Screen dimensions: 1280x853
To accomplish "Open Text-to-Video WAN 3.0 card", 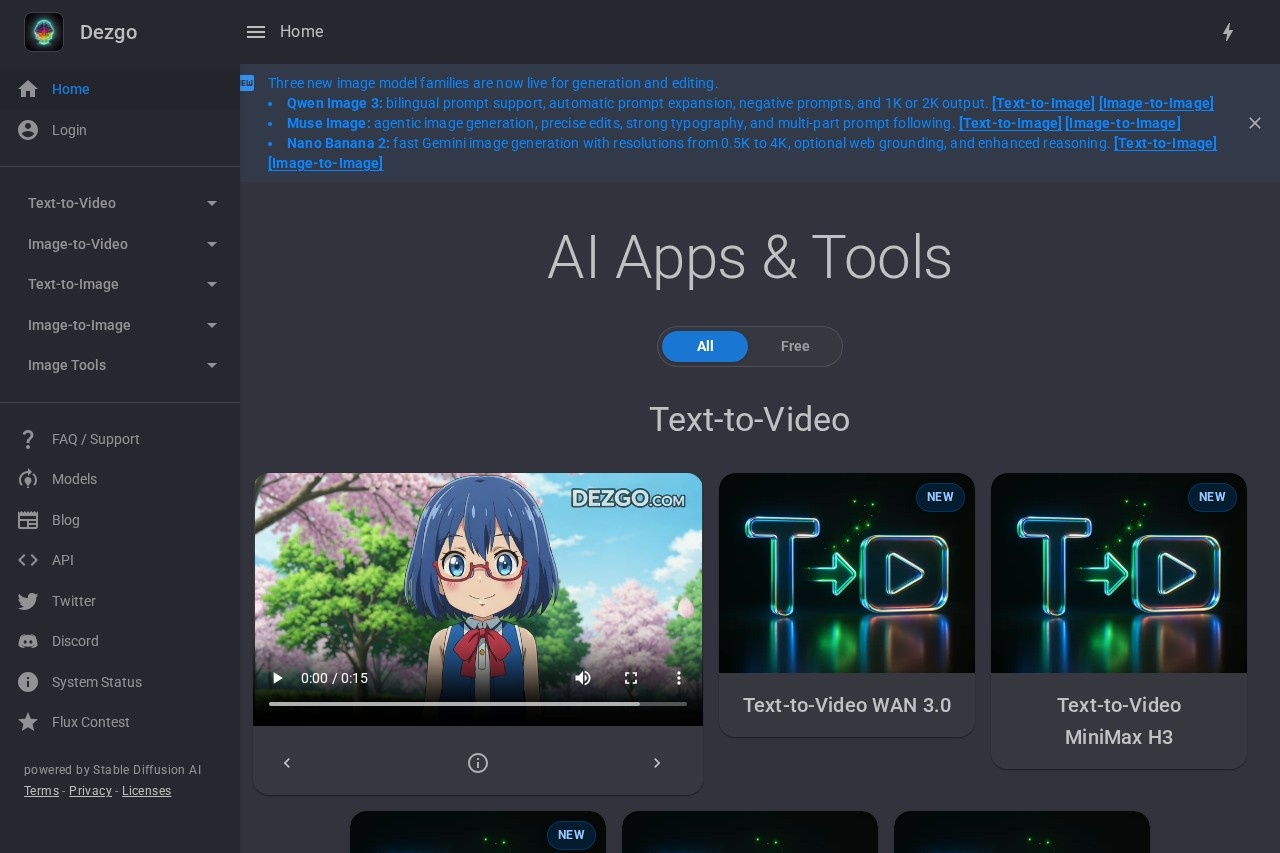I will [847, 605].
